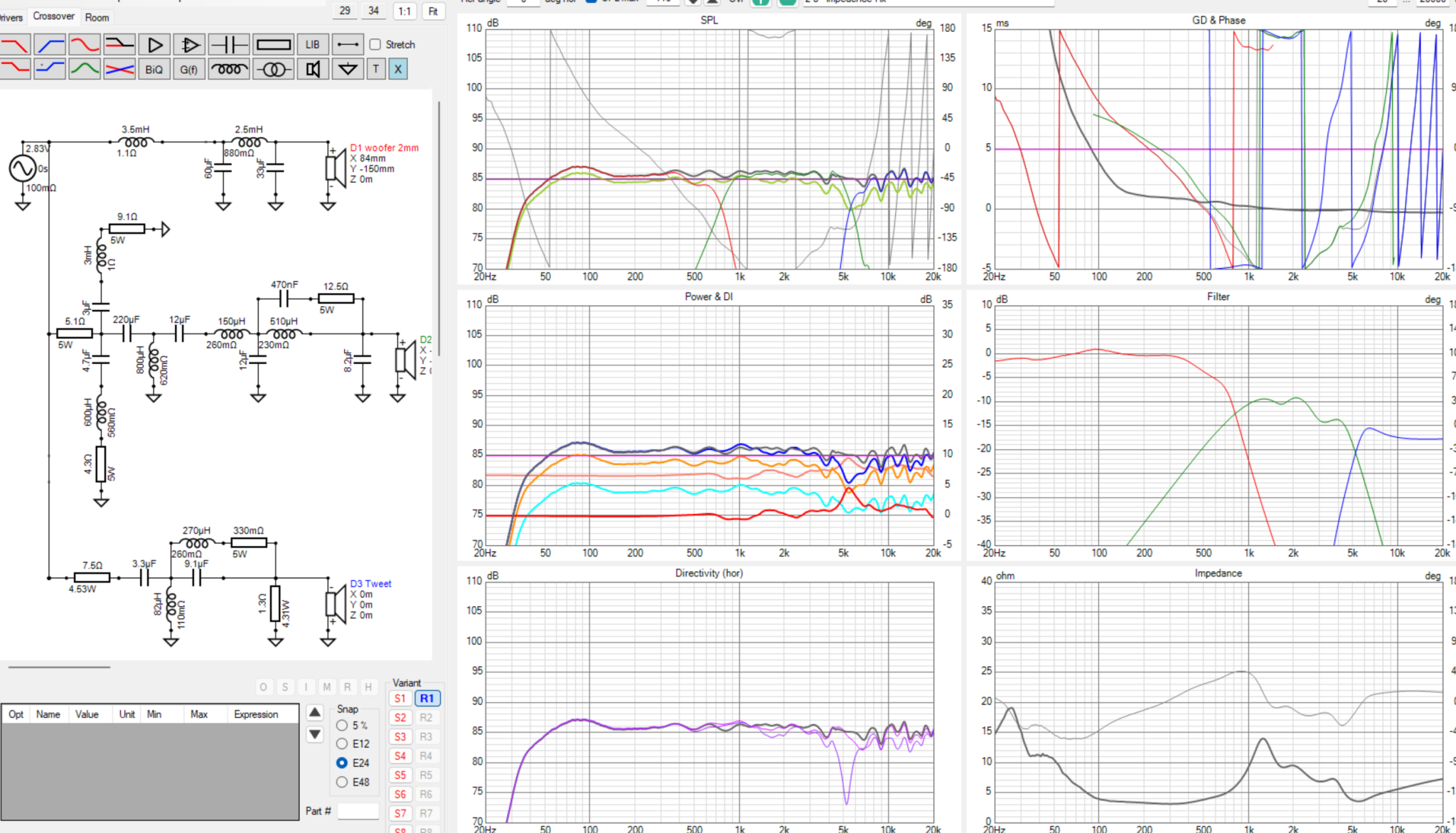Click the highlighted X toolbar button
The width and height of the screenshot is (1456, 833).
(x=398, y=69)
